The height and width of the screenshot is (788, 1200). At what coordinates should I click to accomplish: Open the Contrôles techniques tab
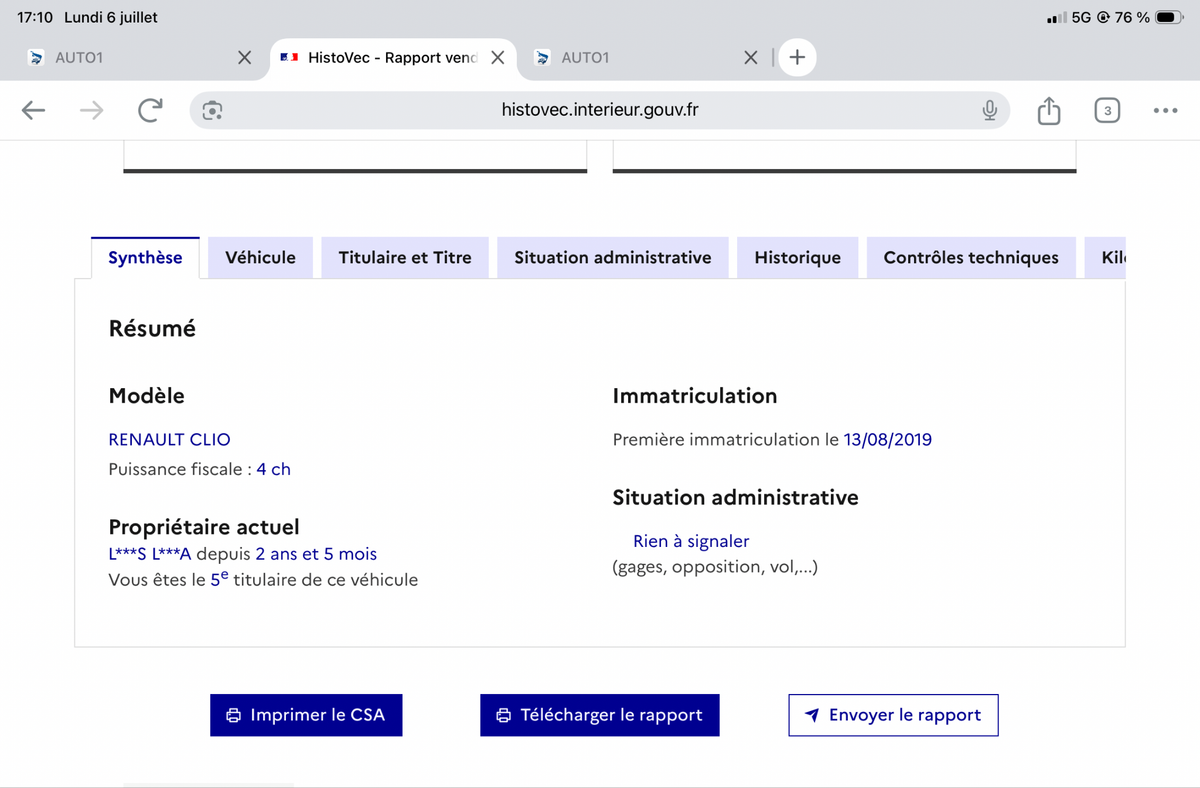click(971, 257)
